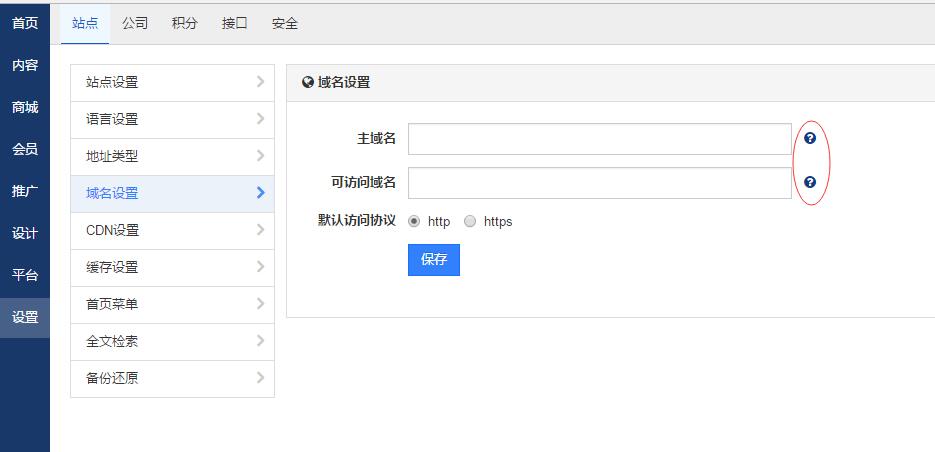Open the 积分 tab
Screen dimensions: 935x452
184,23
